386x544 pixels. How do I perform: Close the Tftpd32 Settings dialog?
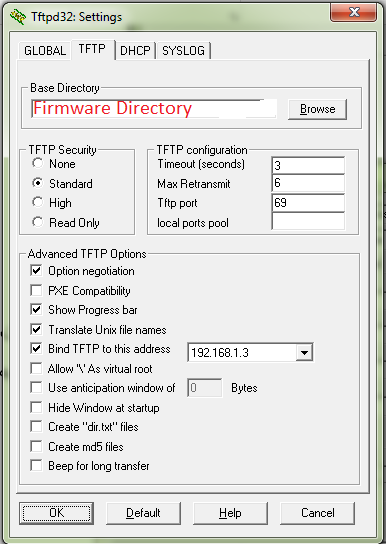[353, 12]
